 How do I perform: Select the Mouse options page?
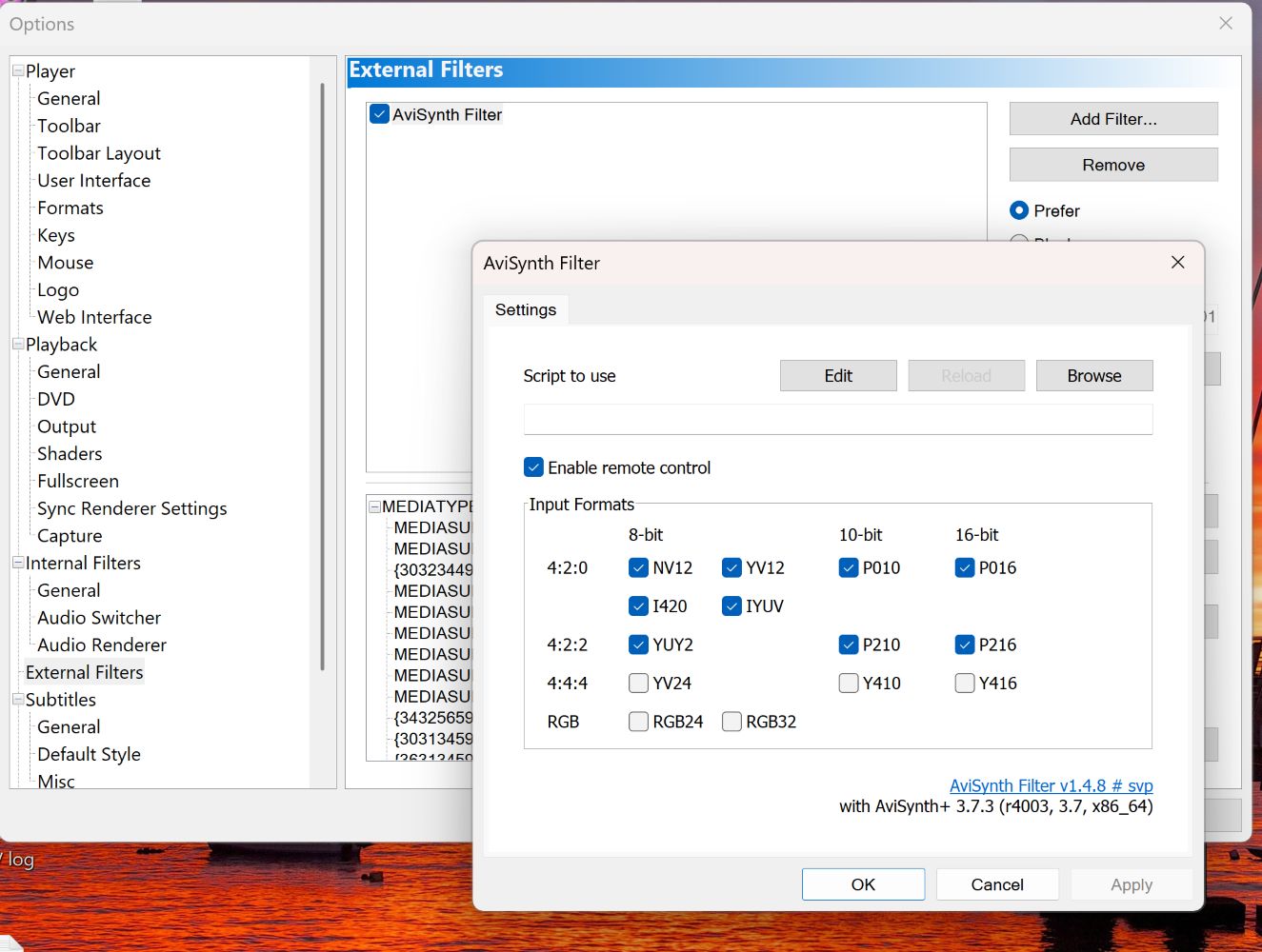click(66, 262)
